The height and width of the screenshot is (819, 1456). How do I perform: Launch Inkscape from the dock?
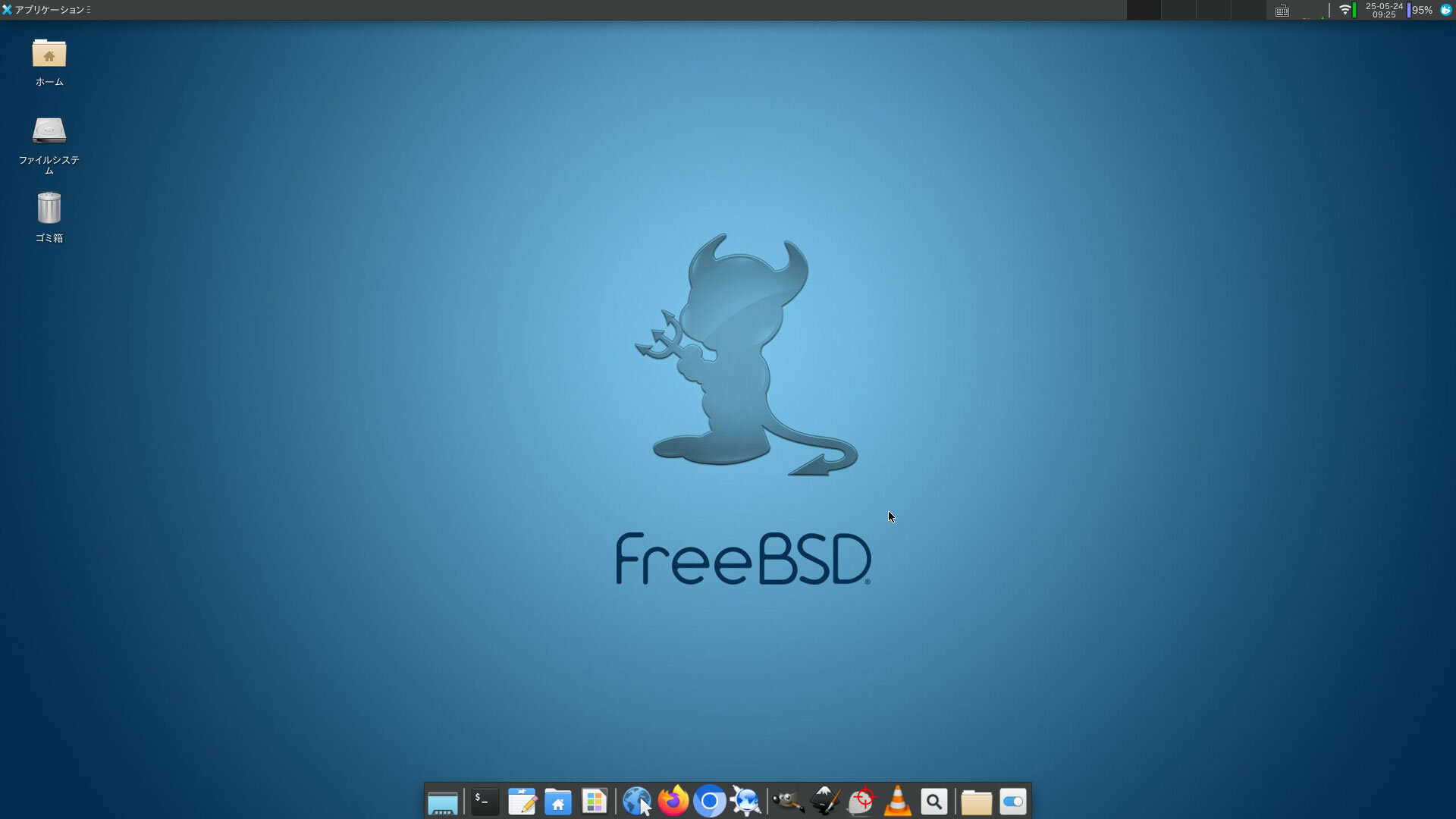point(825,802)
